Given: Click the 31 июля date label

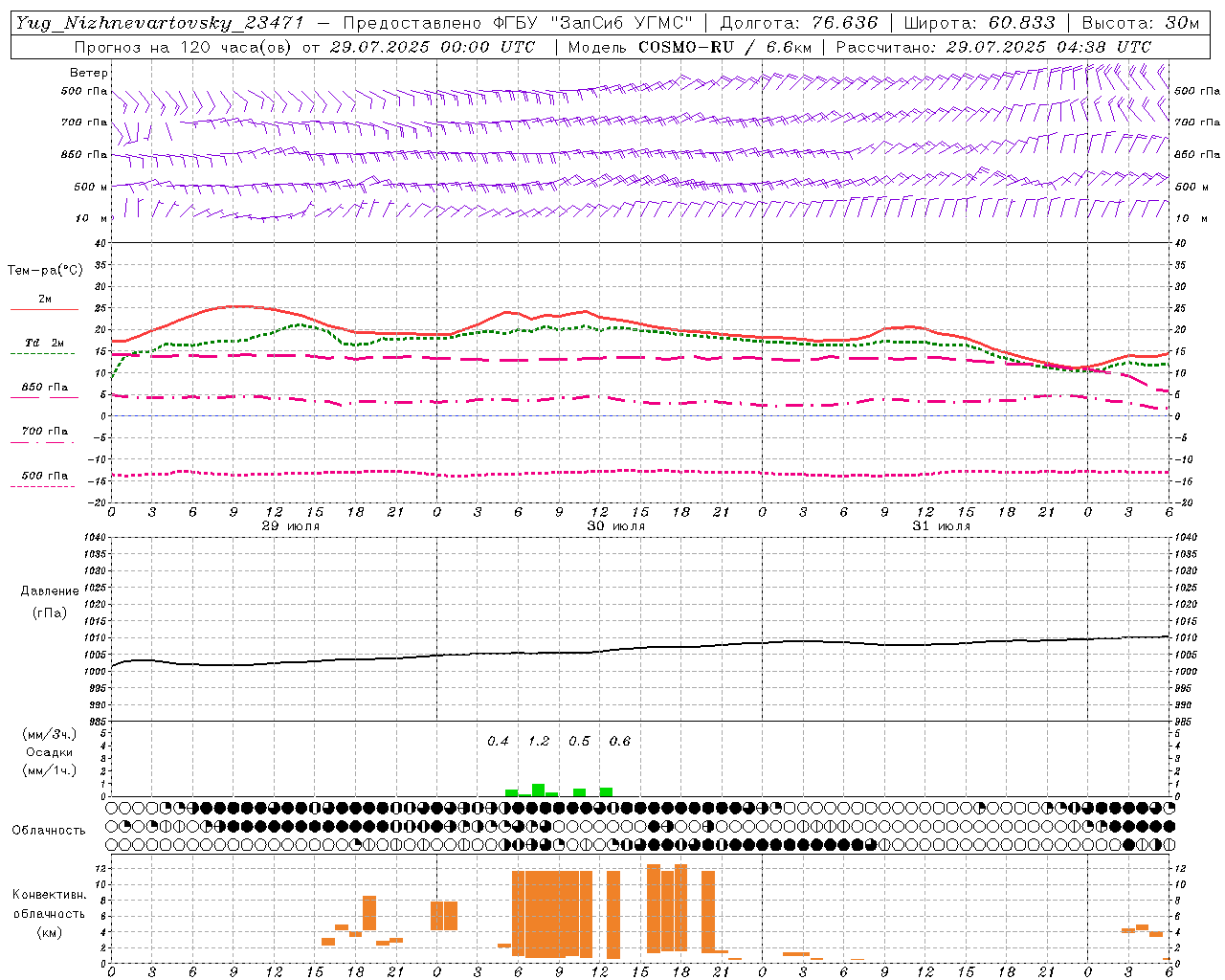Looking at the screenshot, I should pyautogui.click(x=941, y=526).
